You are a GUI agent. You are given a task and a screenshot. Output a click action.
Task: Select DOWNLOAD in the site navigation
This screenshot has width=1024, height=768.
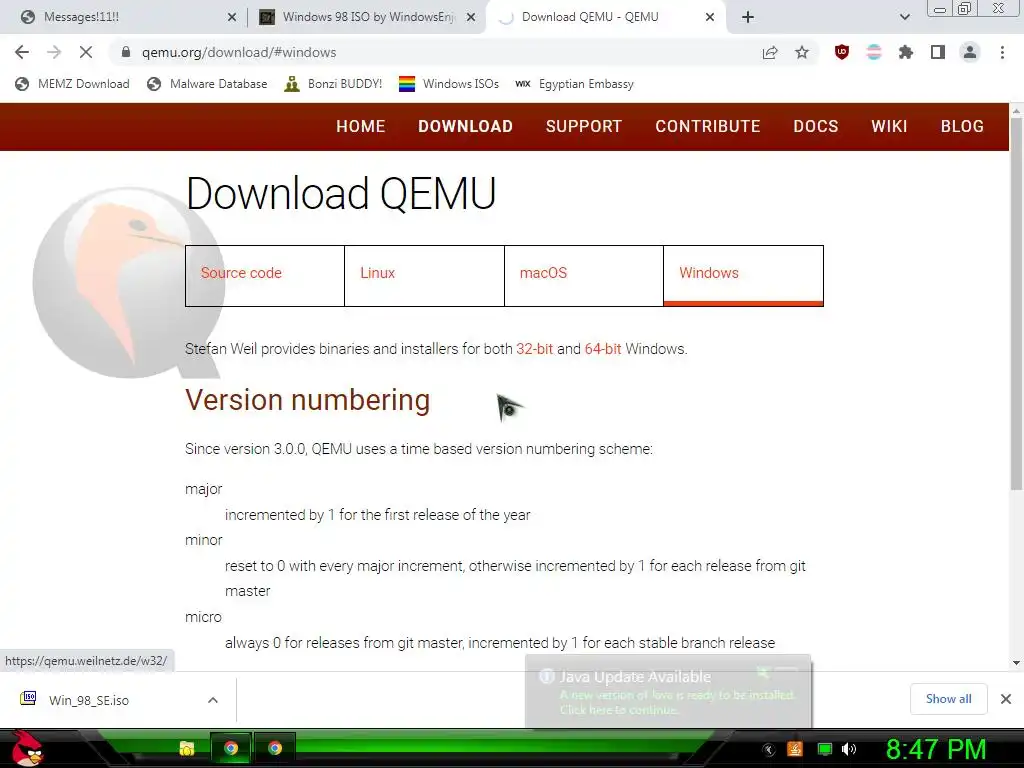point(466,127)
